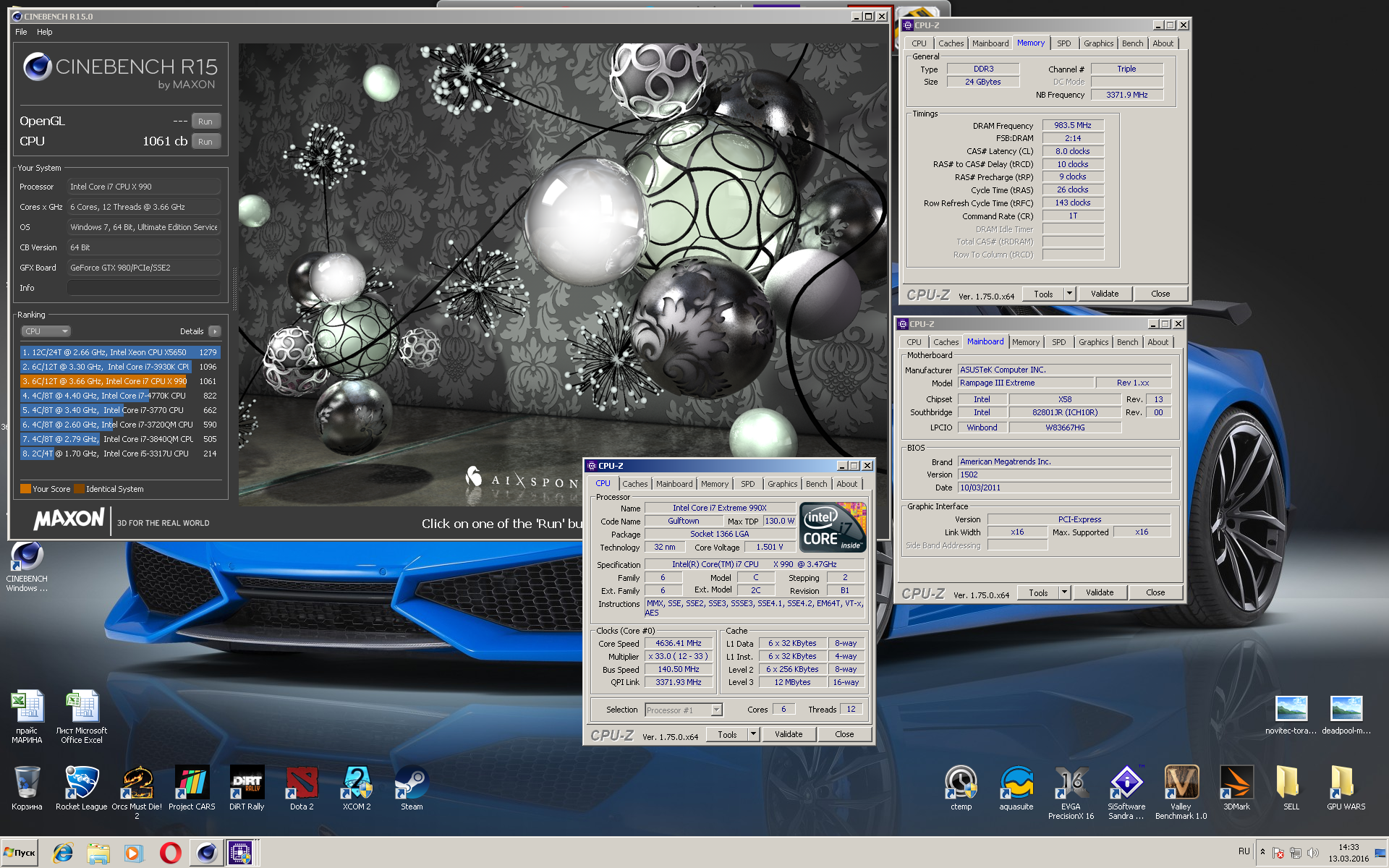Switch to About tab in front CPU-Z window
This screenshot has height=868, width=1389.
point(846,484)
